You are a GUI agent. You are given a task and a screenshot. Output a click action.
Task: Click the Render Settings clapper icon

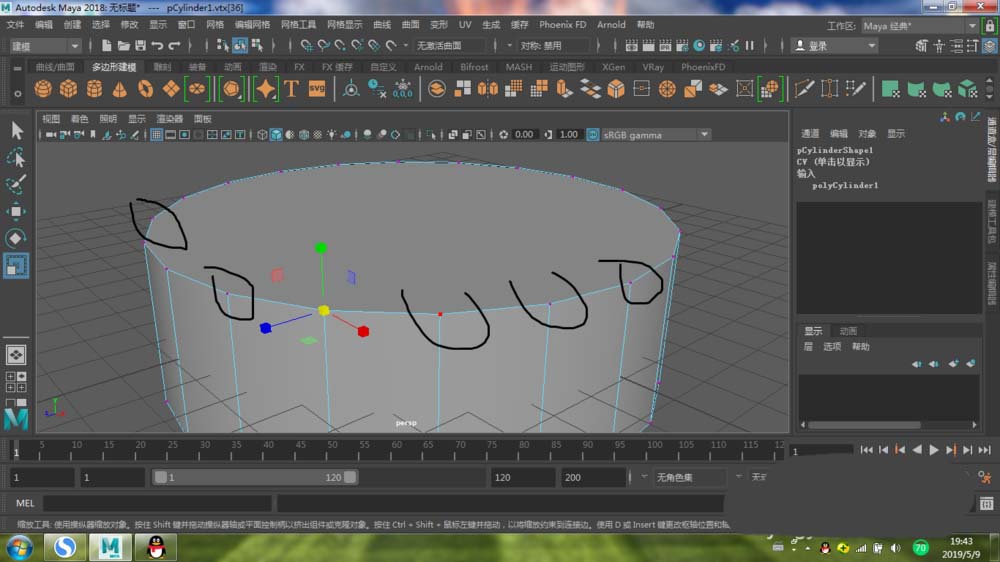[x=682, y=45]
